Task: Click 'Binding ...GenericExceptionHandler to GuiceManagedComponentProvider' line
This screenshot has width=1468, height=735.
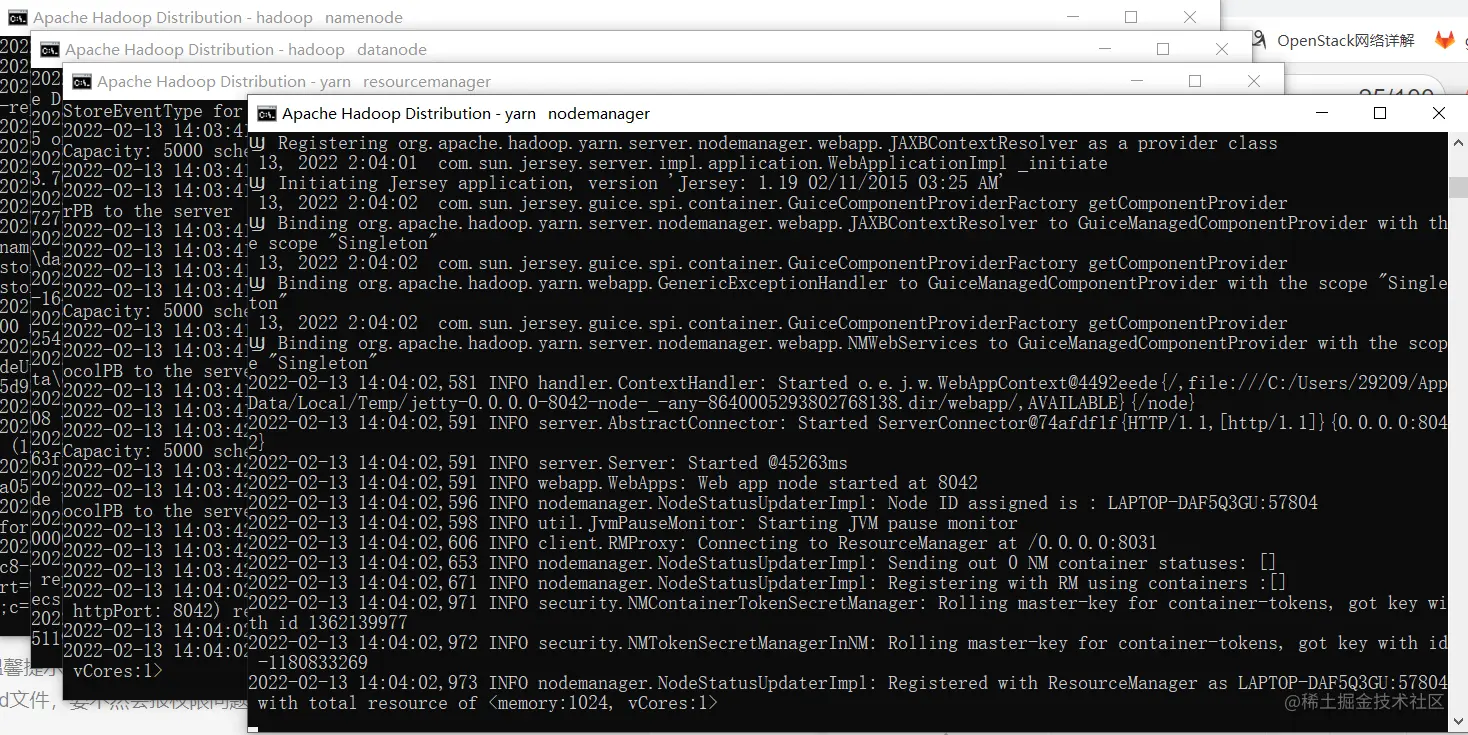Action: pos(848,283)
